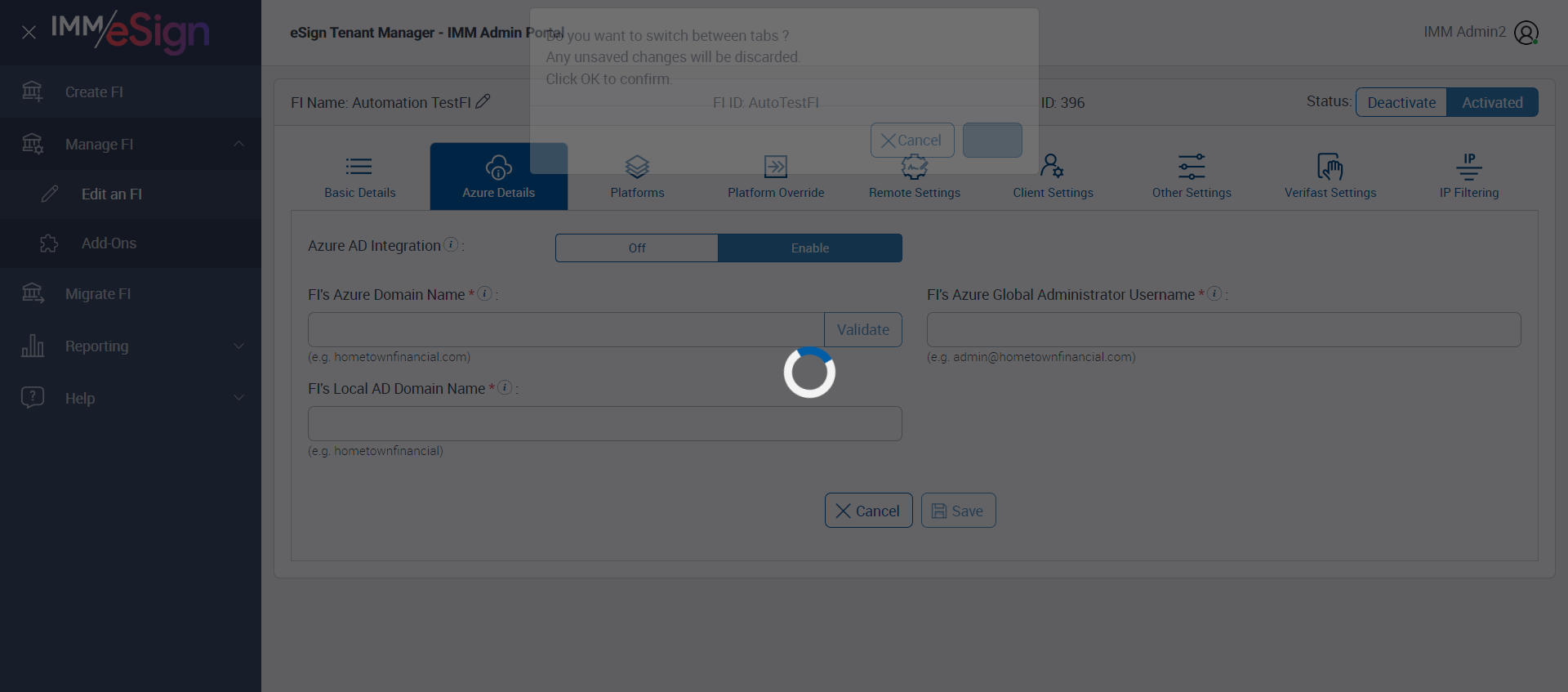Set Azure AD Integration to Enable
Viewport: 1568px width, 692px height.
point(810,248)
